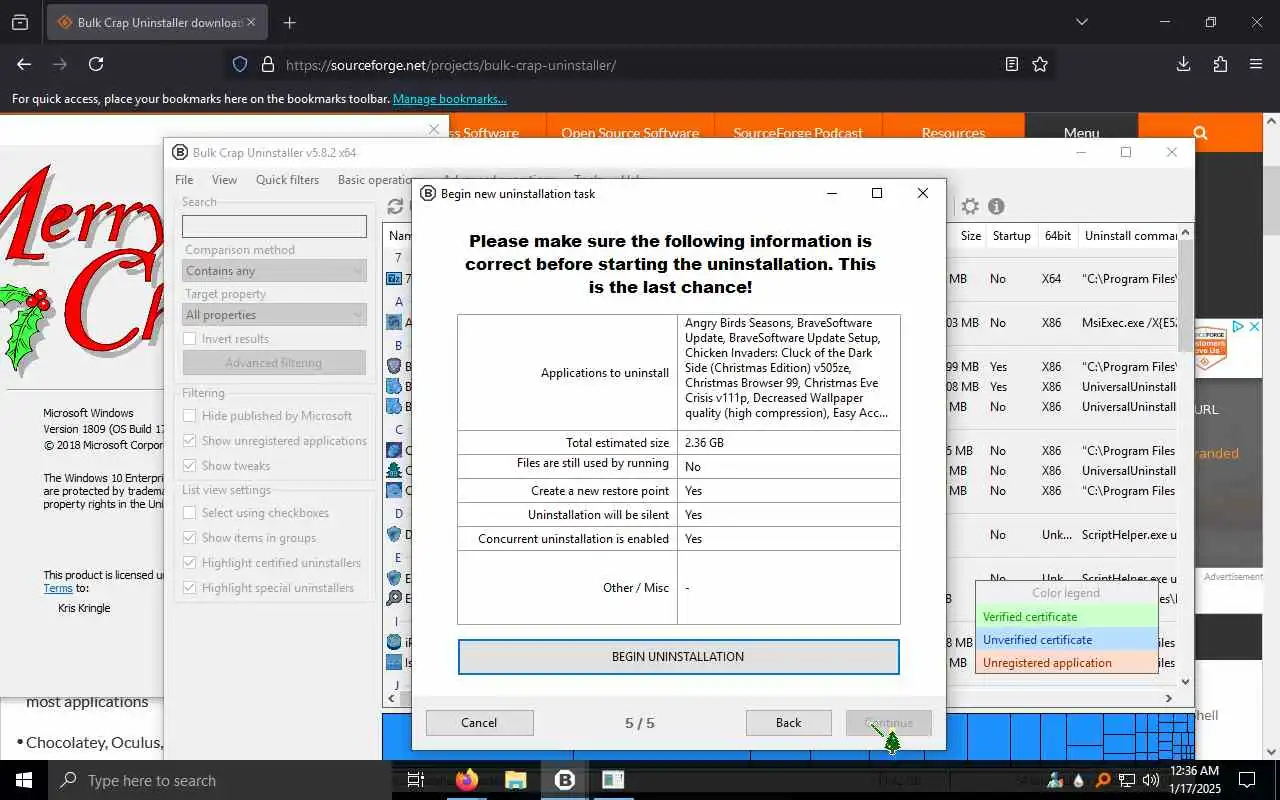Click BEGIN UNINSTALLATION button

point(678,657)
